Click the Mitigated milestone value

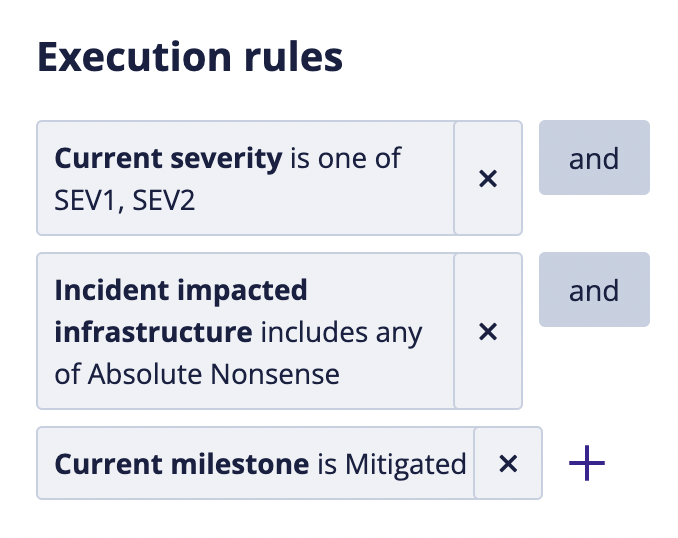pyautogui.click(x=406, y=464)
